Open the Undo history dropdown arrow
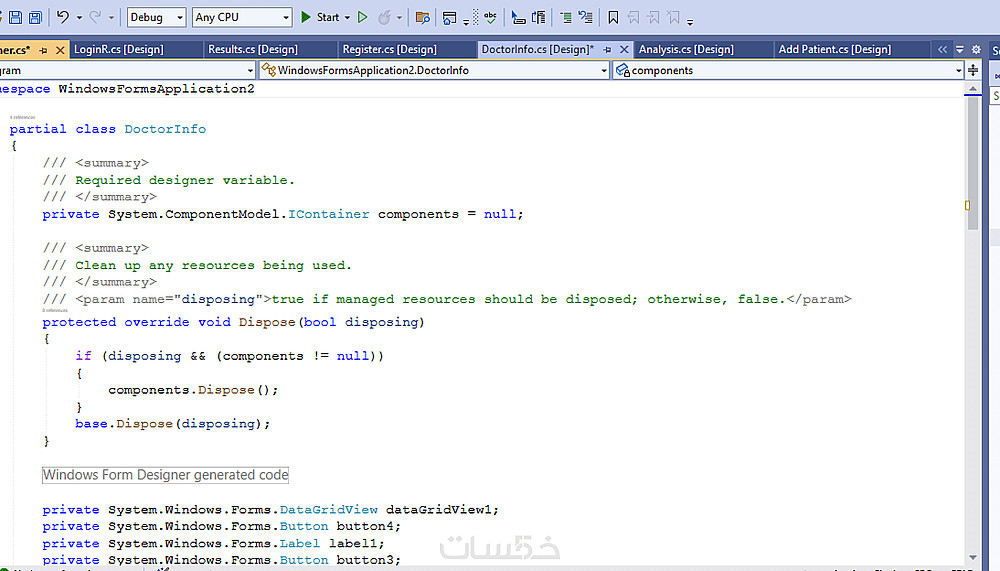The width and height of the screenshot is (1000, 571). (80, 18)
